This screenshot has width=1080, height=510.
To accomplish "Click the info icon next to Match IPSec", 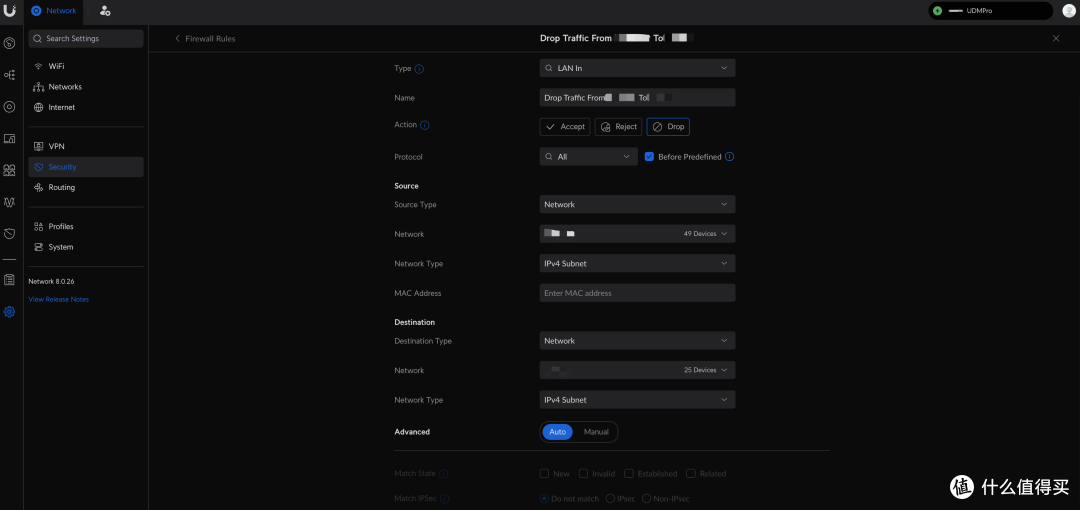I will pos(444,499).
